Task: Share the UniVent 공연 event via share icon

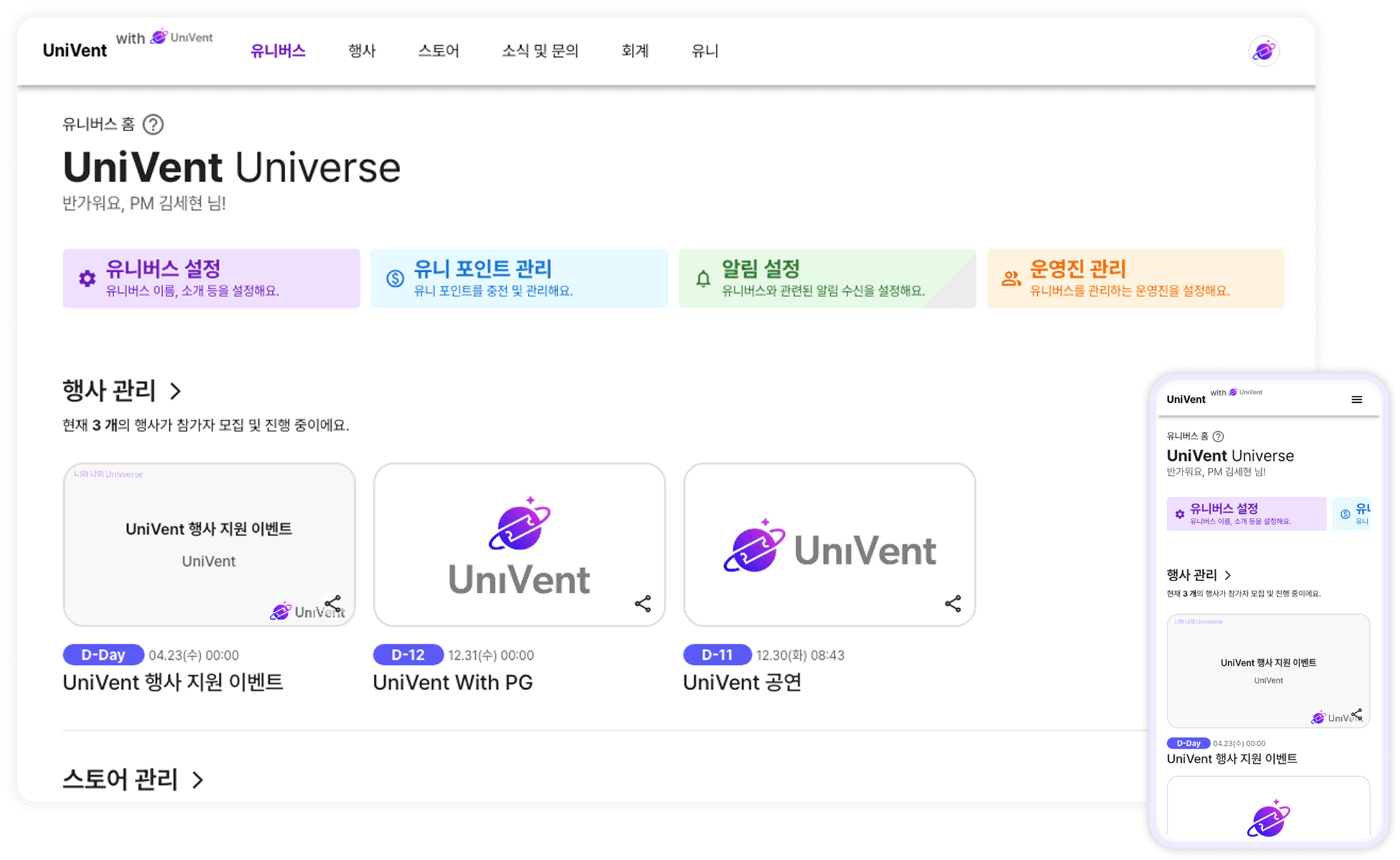Action: [x=953, y=604]
